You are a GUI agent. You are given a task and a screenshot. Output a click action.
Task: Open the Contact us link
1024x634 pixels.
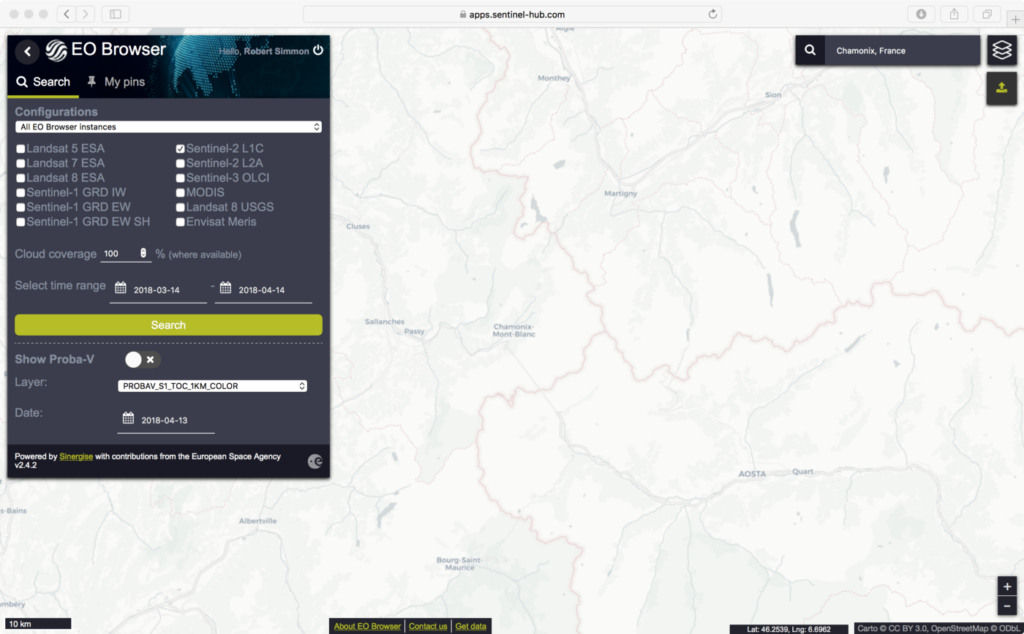point(428,626)
